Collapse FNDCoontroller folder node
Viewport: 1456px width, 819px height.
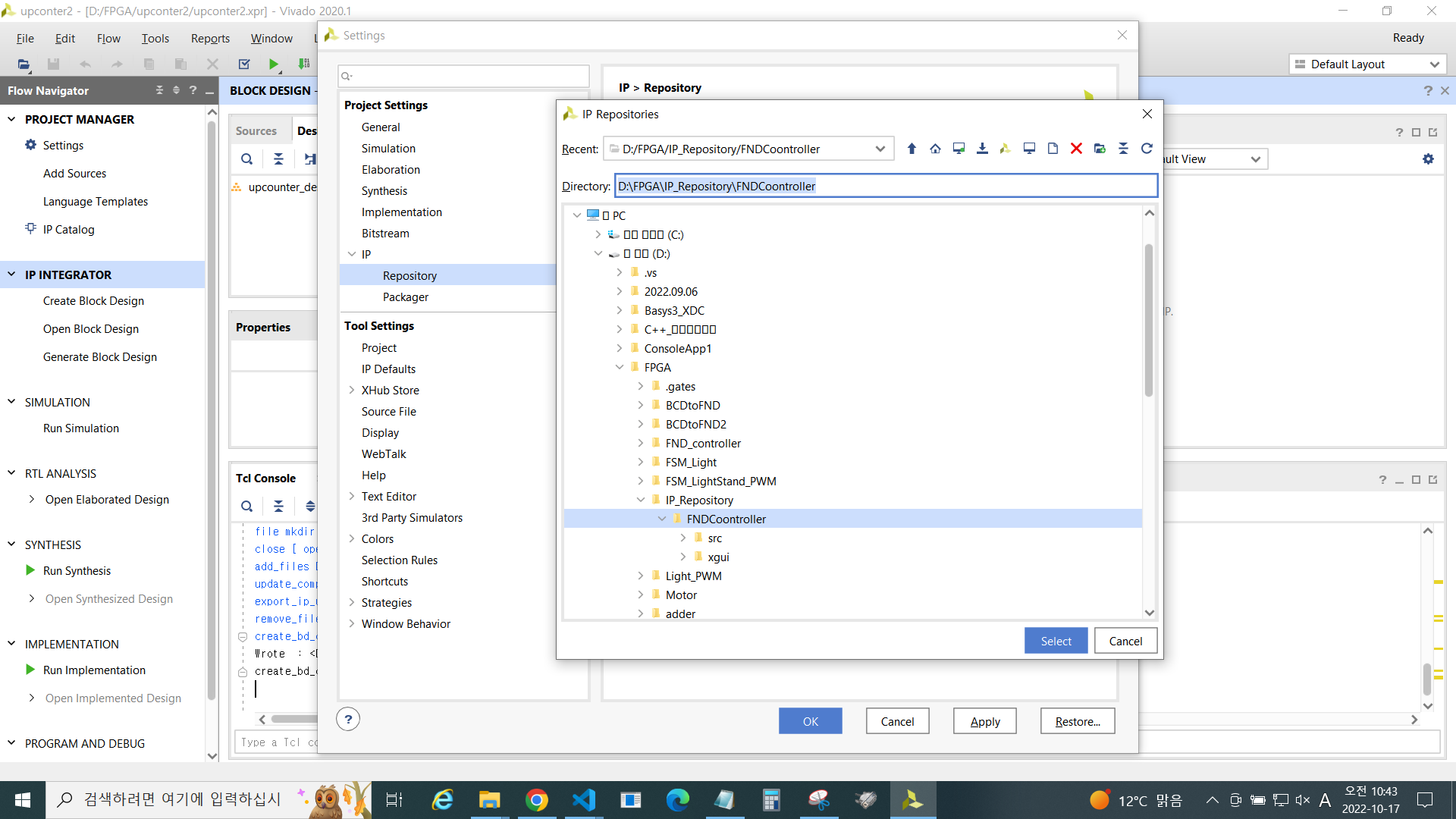661,519
